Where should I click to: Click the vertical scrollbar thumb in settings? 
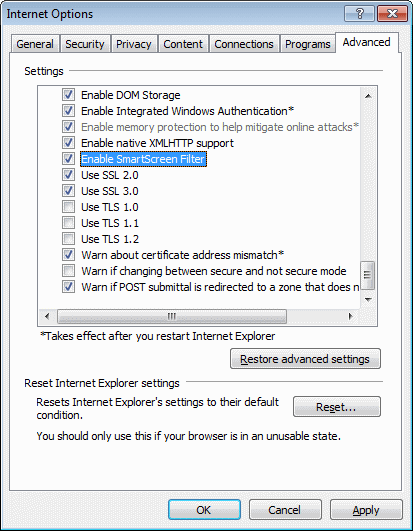click(368, 275)
